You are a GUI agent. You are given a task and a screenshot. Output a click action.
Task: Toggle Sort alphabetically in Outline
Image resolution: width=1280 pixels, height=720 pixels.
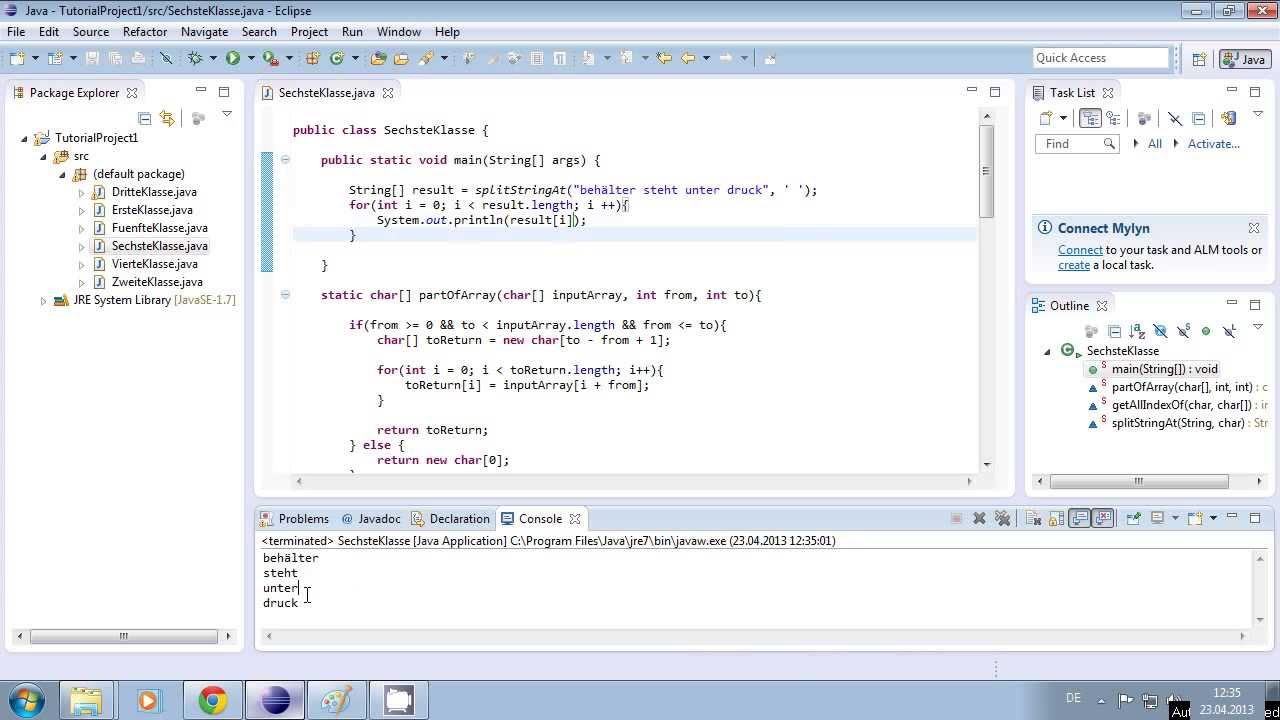1137,331
